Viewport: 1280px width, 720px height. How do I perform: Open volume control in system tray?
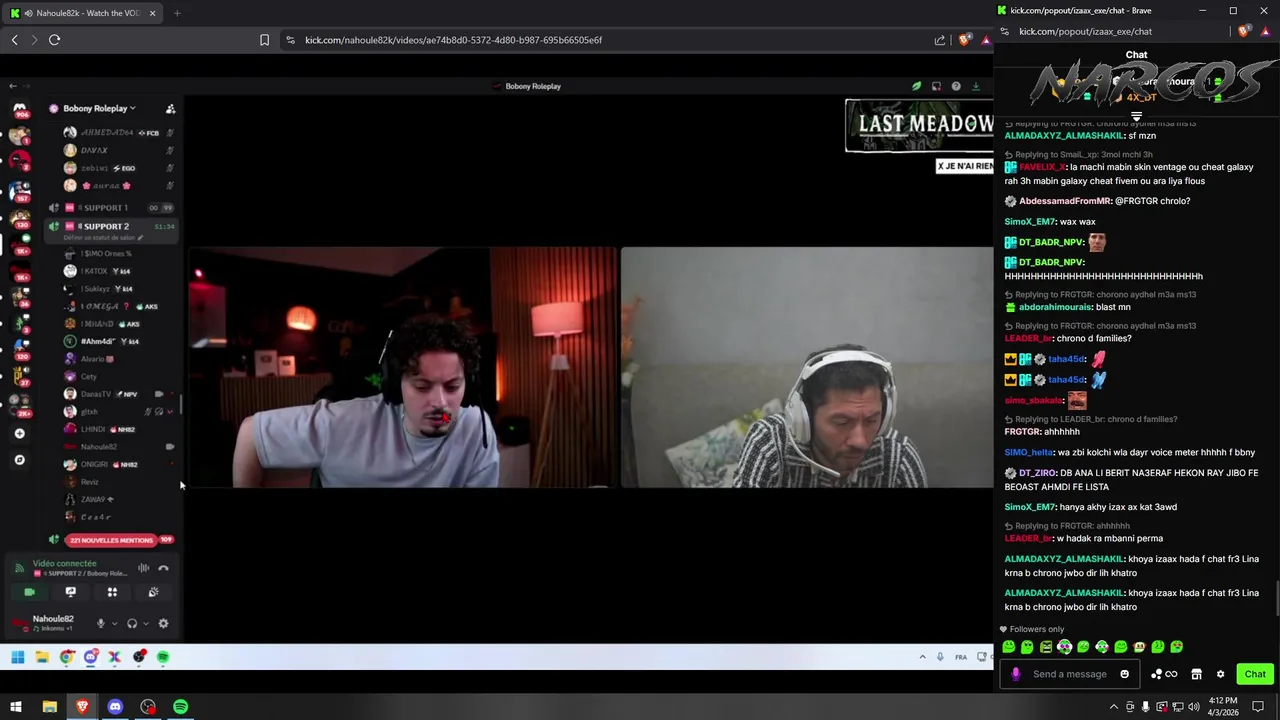click(x=1193, y=707)
